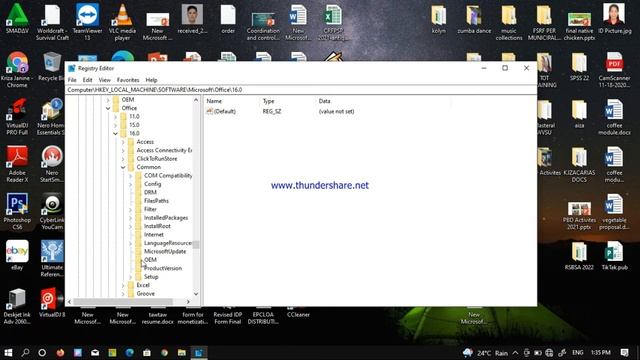640x360 pixels.
Task: Open the VLC media player desktop shortcut
Action: coord(122,22)
